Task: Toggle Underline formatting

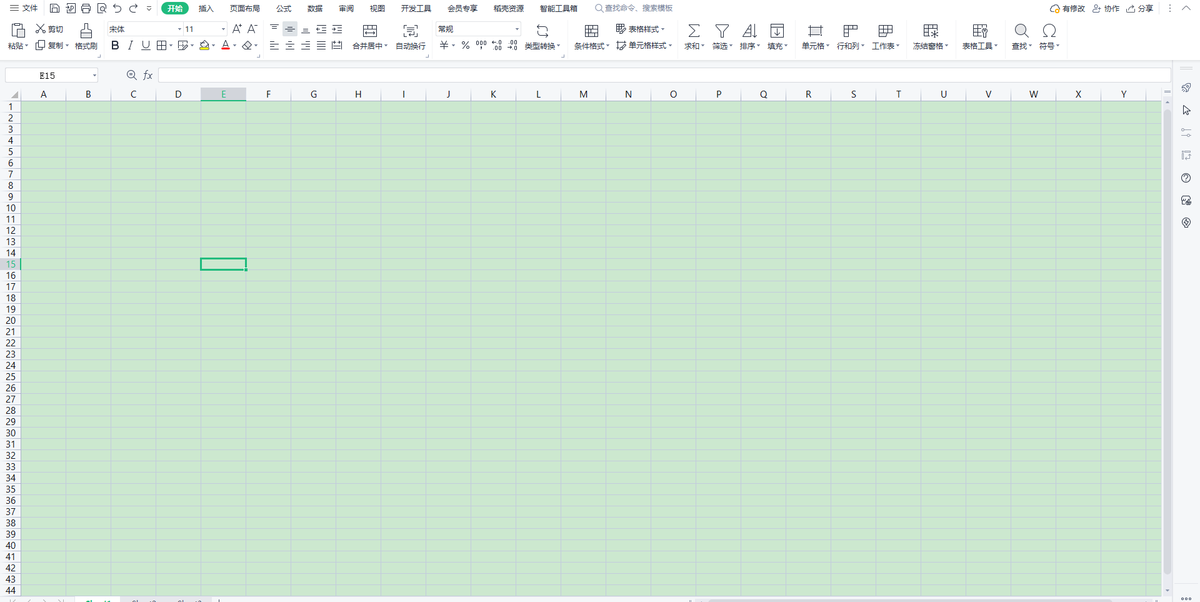Action: [x=145, y=46]
